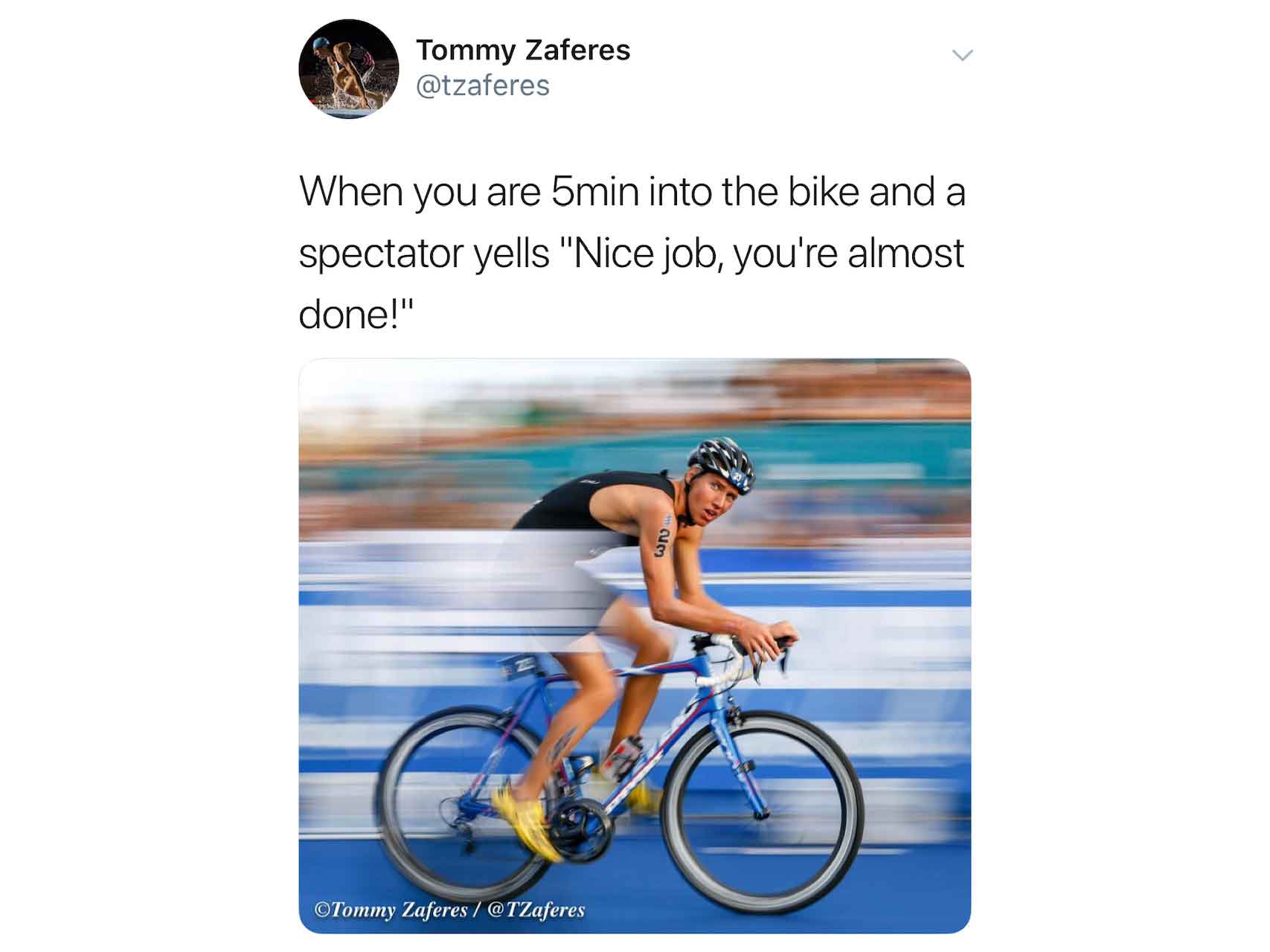Click the cyclist's helmet in the photo
Viewport: 1270px width, 952px height.
(x=721, y=464)
